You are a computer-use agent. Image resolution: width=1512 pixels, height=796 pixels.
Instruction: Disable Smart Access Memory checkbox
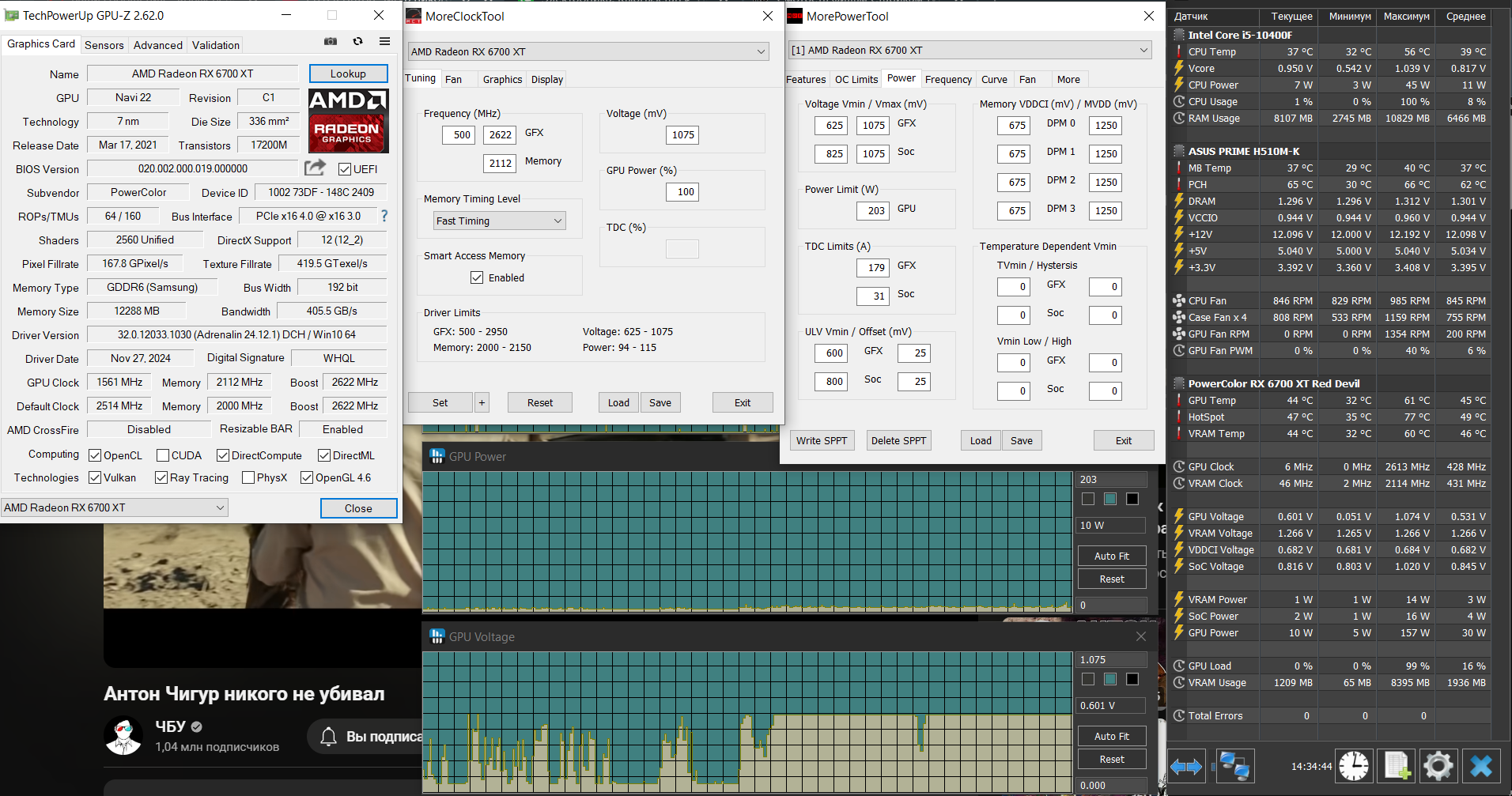pos(477,277)
